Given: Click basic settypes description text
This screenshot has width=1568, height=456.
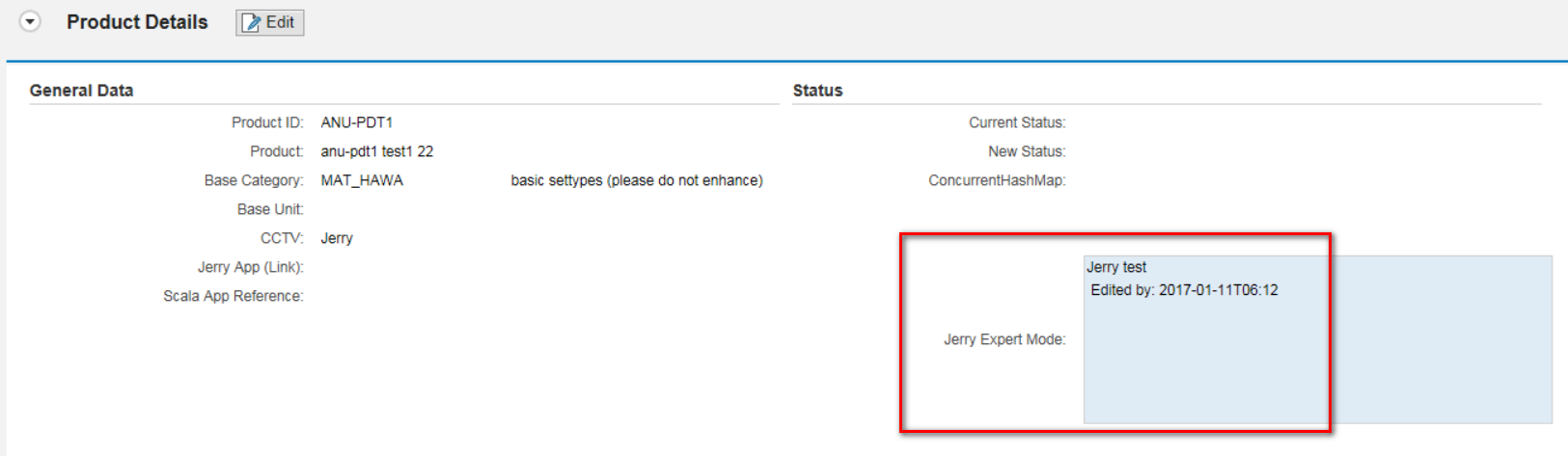Looking at the screenshot, I should click(x=637, y=180).
